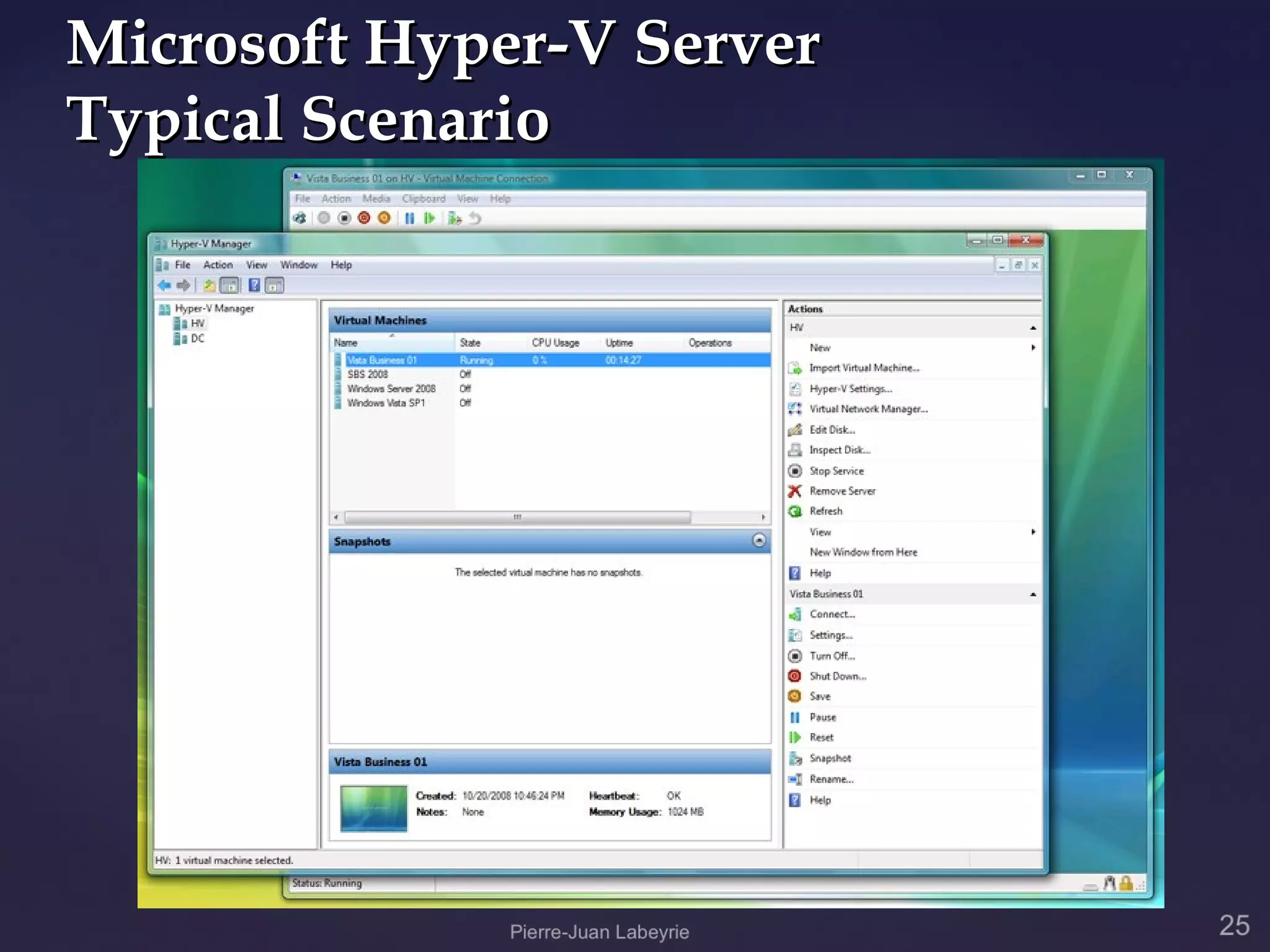Sort by State column header
The image size is (1270, 952).
click(491, 343)
